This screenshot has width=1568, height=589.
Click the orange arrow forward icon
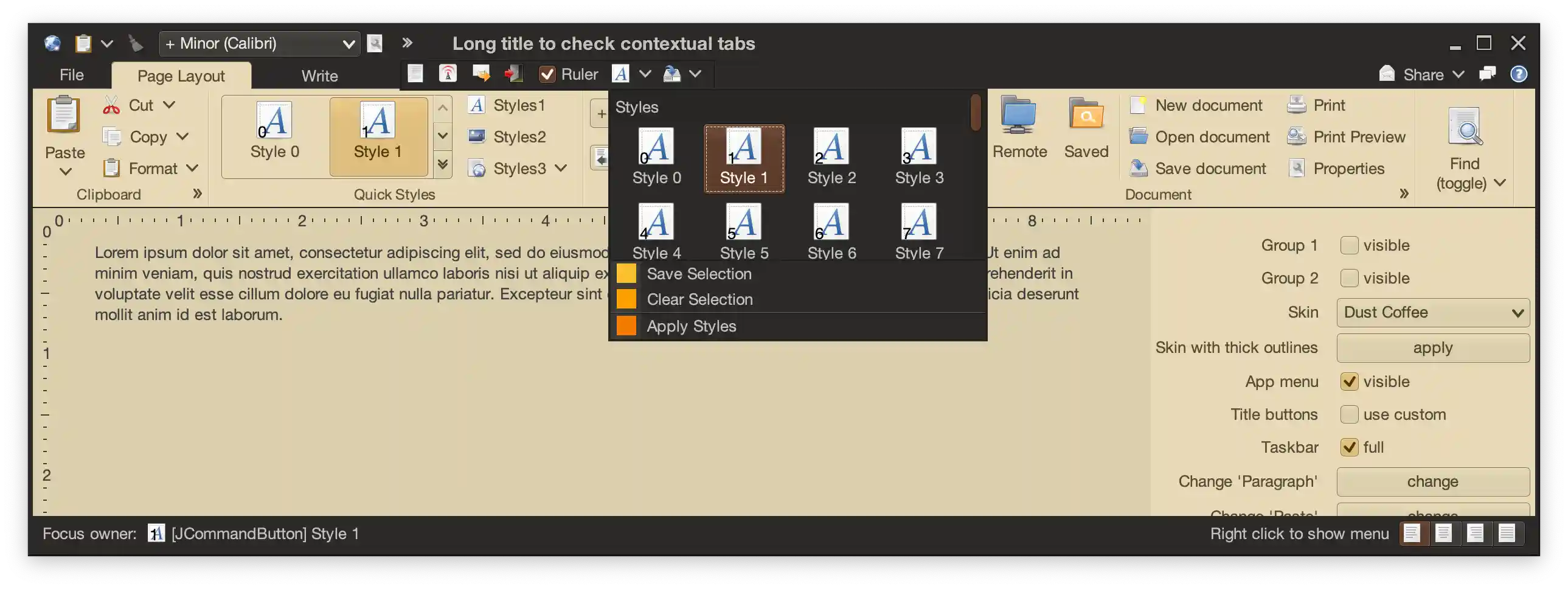tap(481, 74)
